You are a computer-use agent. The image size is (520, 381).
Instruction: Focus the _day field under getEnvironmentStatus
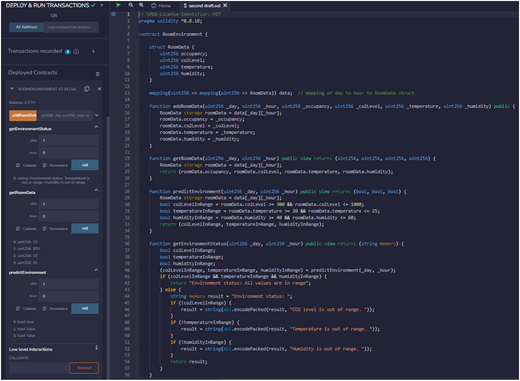click(69, 140)
